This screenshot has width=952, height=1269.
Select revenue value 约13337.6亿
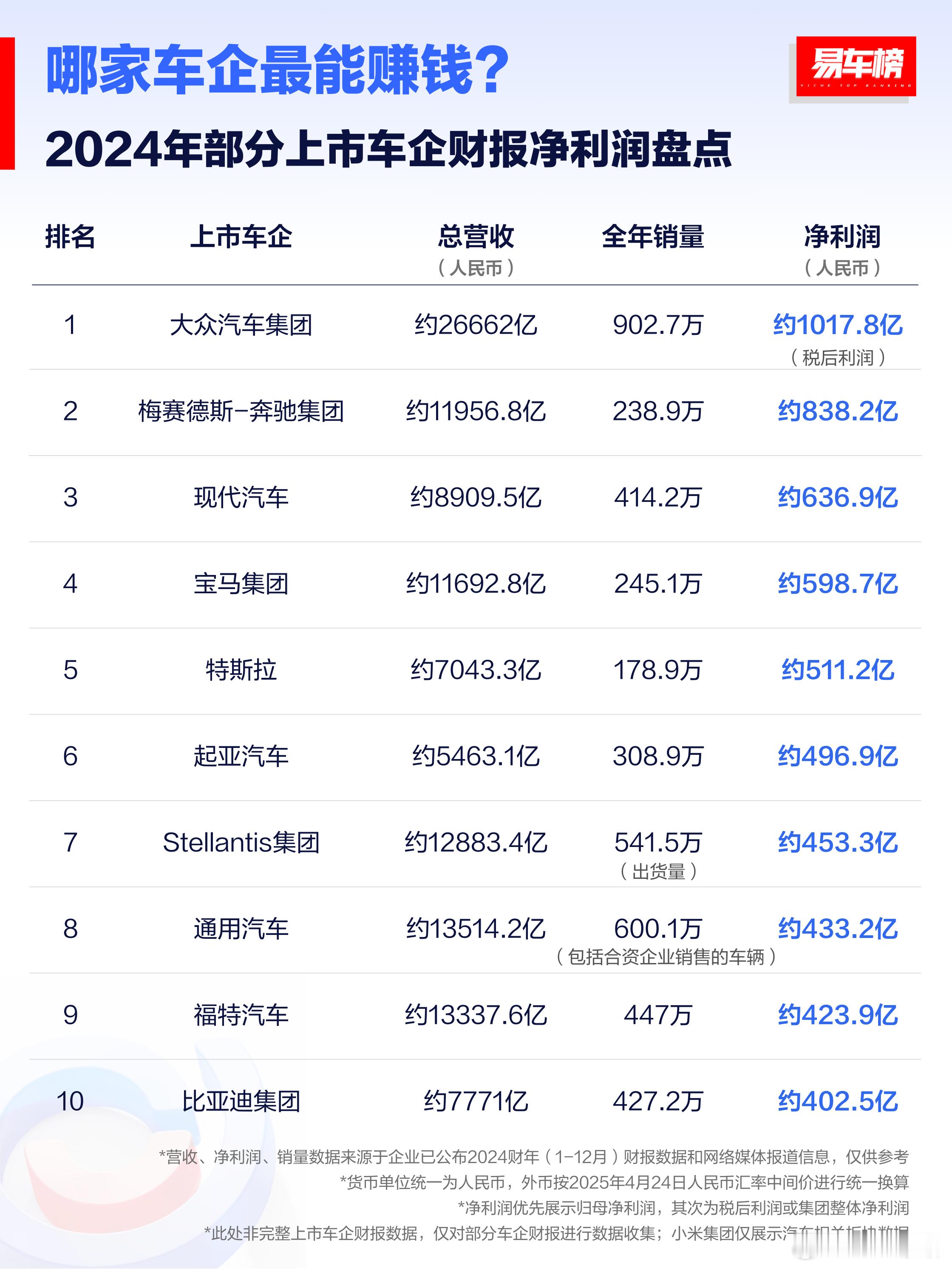click(476, 1015)
